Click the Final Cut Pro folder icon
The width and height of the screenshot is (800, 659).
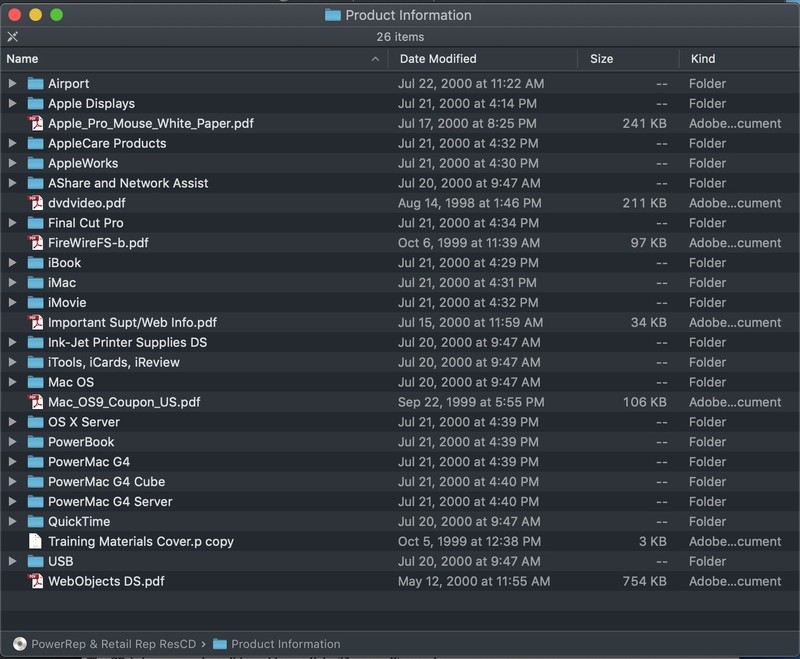35,222
